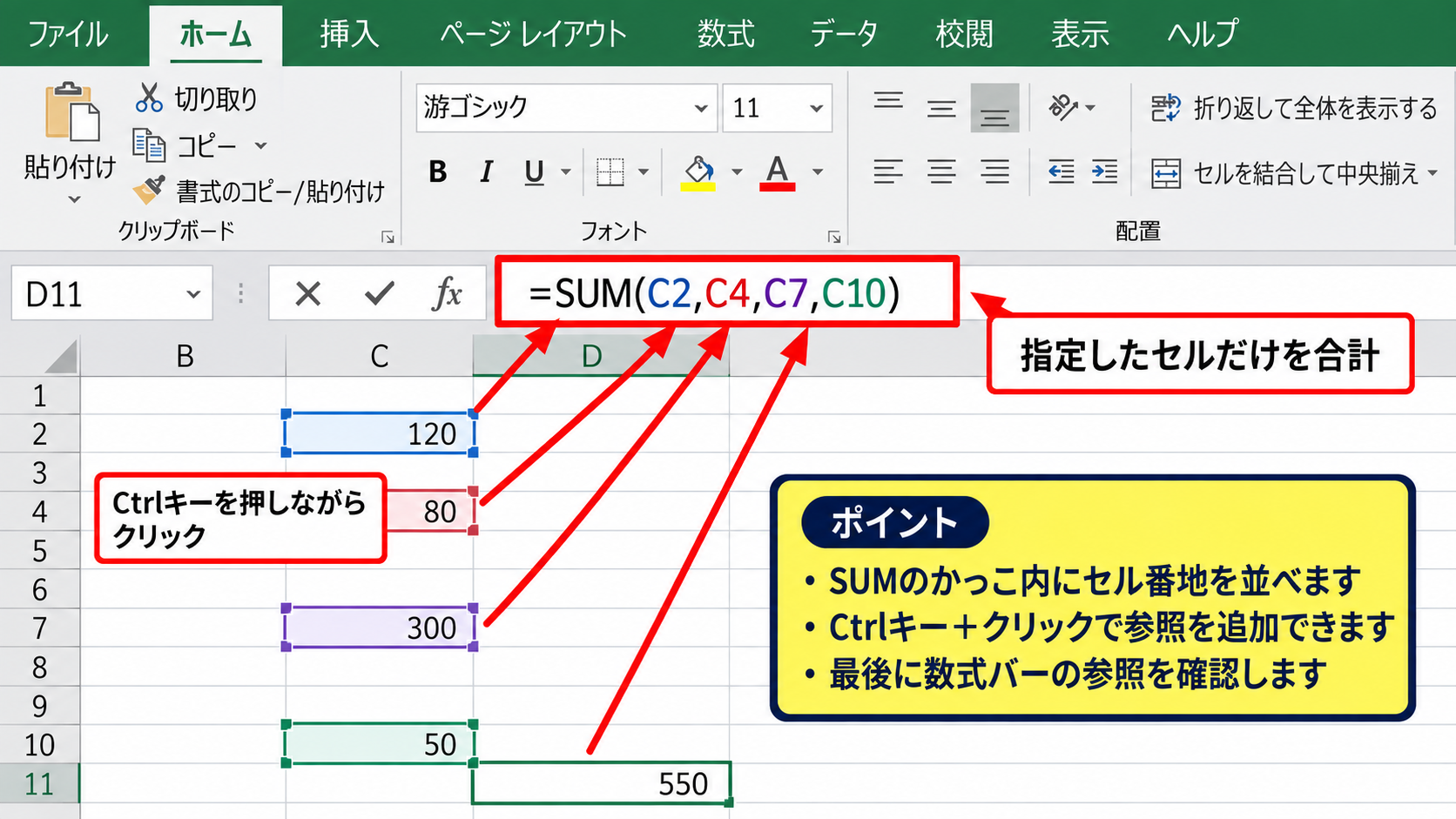Apply the red font color A
The height and width of the screenshot is (819, 1456).
(x=778, y=172)
